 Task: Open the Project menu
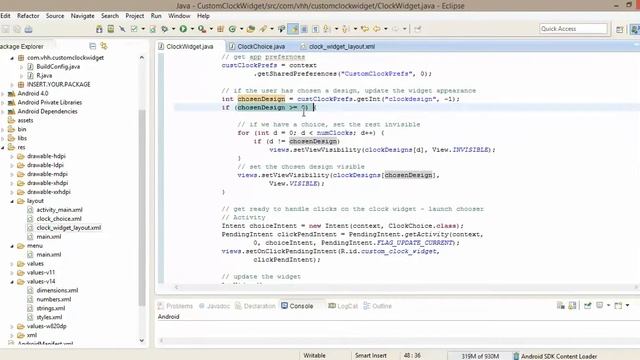[x=135, y=16]
